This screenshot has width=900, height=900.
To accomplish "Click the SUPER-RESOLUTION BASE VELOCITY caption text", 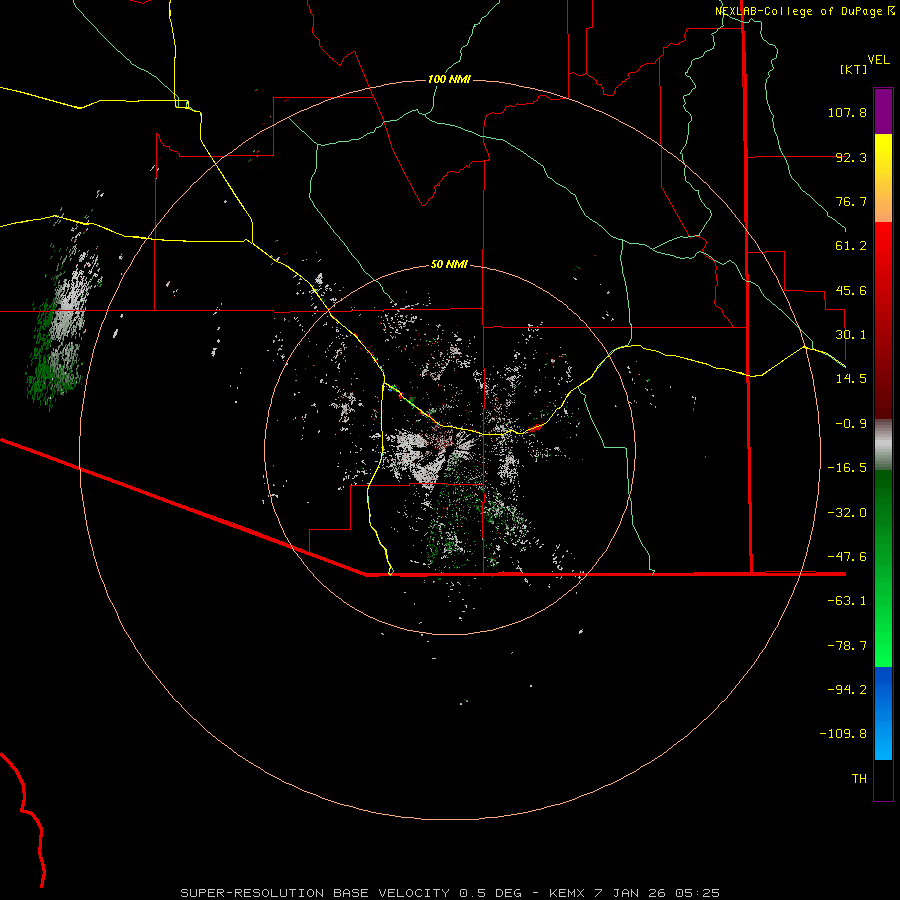I will [315, 893].
